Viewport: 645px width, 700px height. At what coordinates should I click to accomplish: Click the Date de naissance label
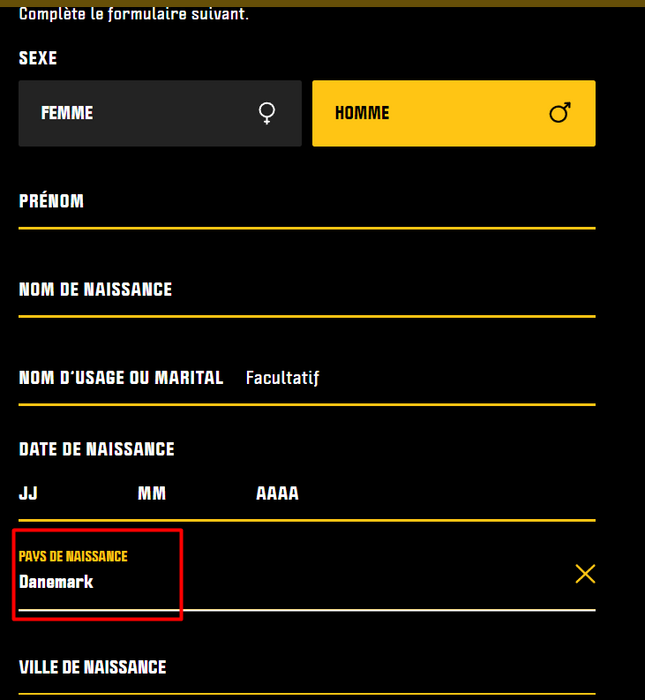point(97,450)
